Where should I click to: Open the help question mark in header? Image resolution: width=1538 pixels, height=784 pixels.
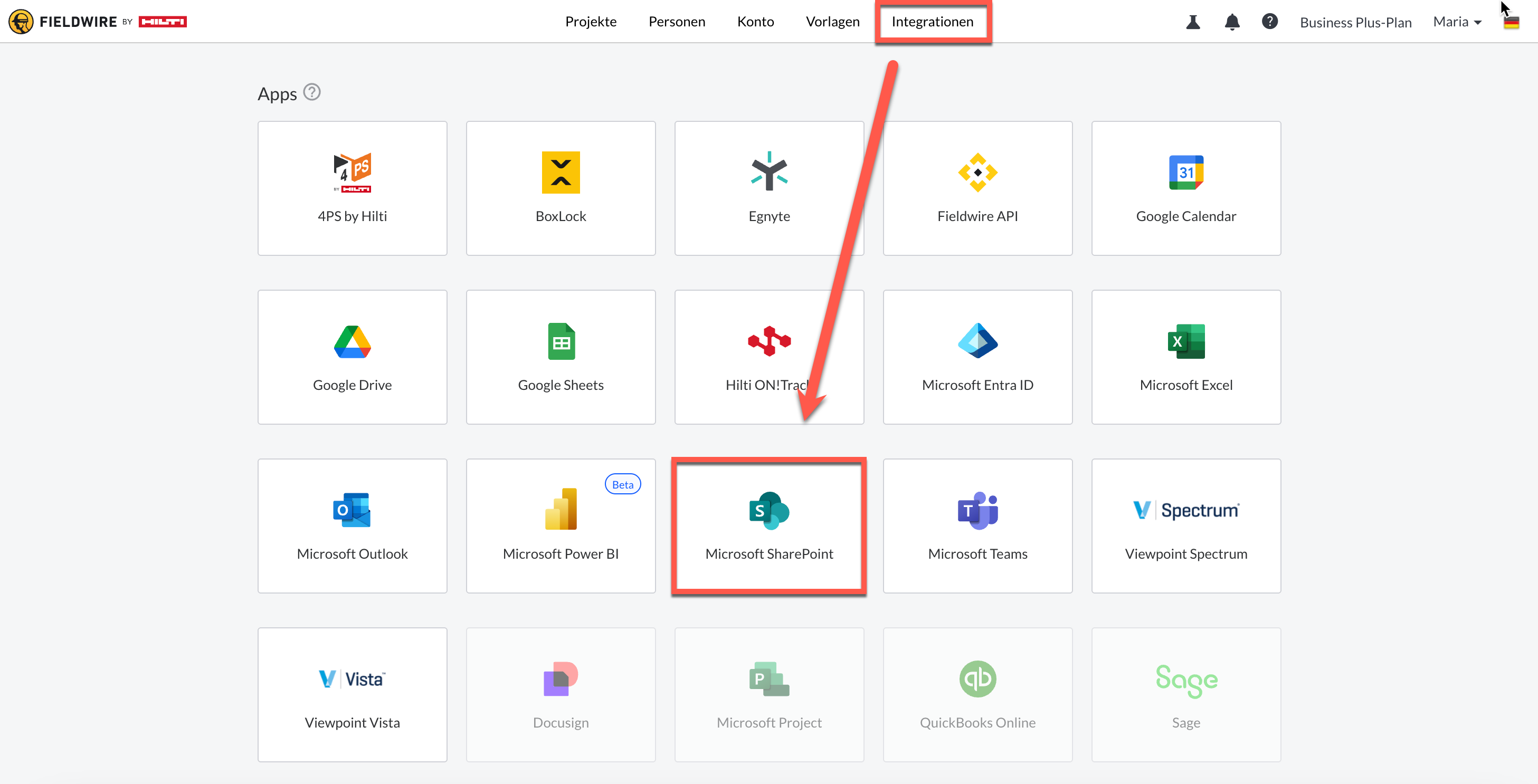click(1269, 22)
